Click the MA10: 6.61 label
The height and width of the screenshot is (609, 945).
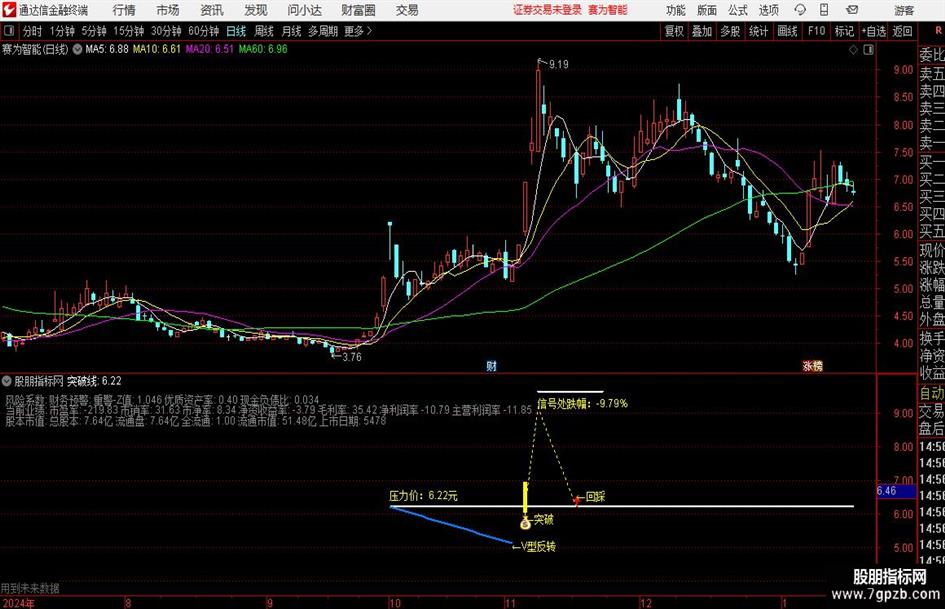[x=157, y=49]
